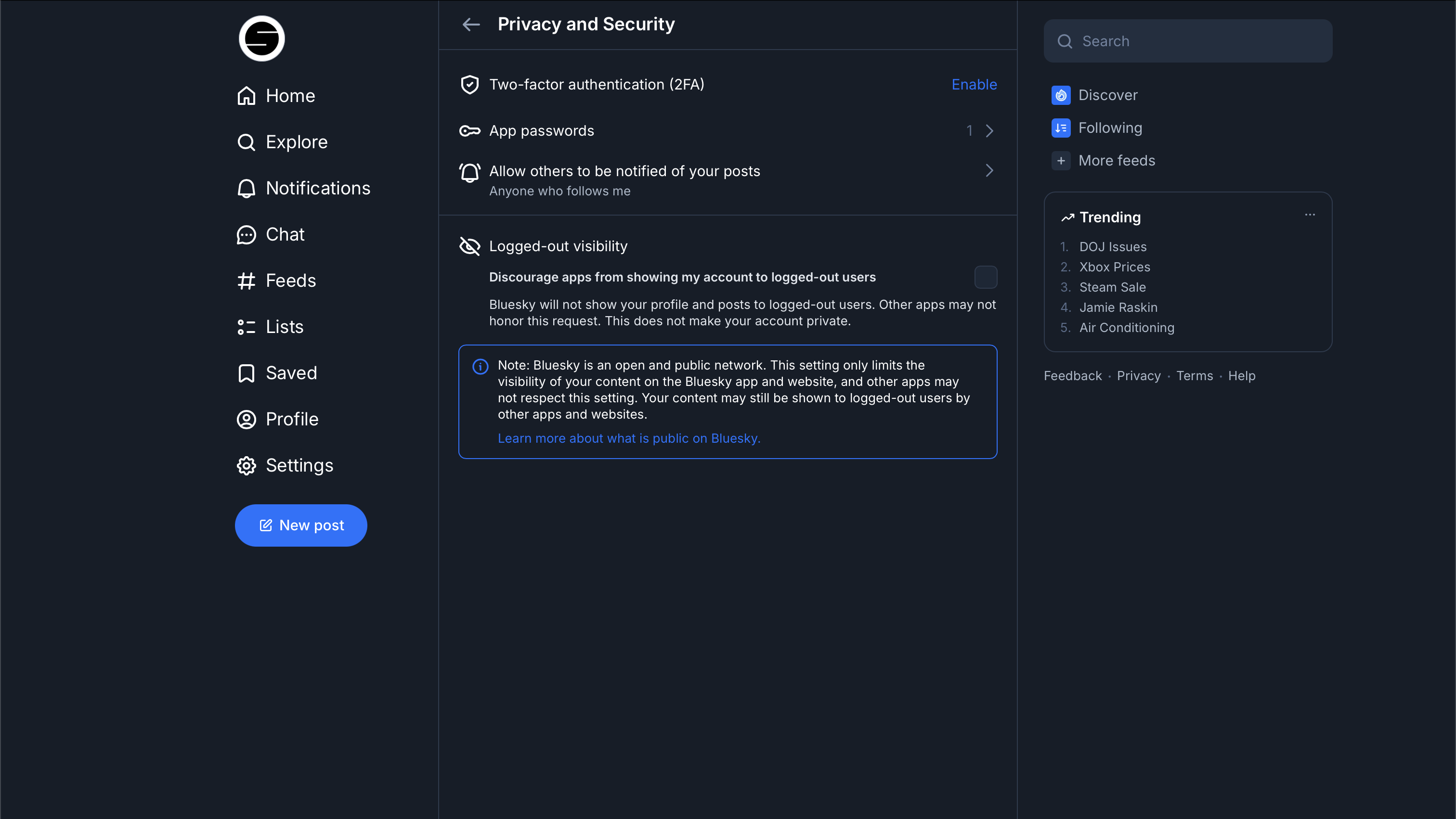Click the App passwords row label
Viewport: 1456px width, 819px height.
(542, 131)
